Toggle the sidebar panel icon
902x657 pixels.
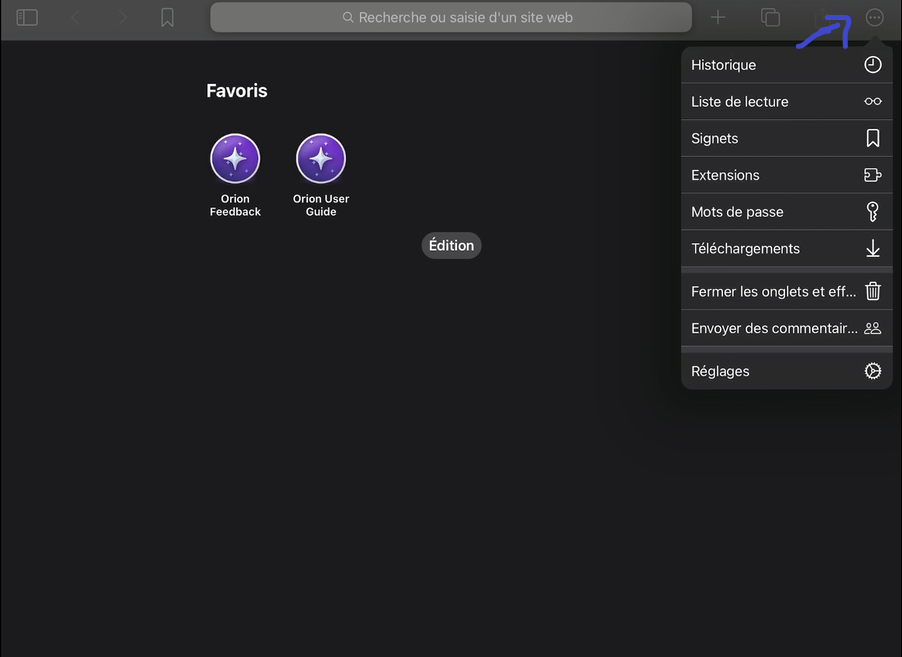click(x=27, y=18)
